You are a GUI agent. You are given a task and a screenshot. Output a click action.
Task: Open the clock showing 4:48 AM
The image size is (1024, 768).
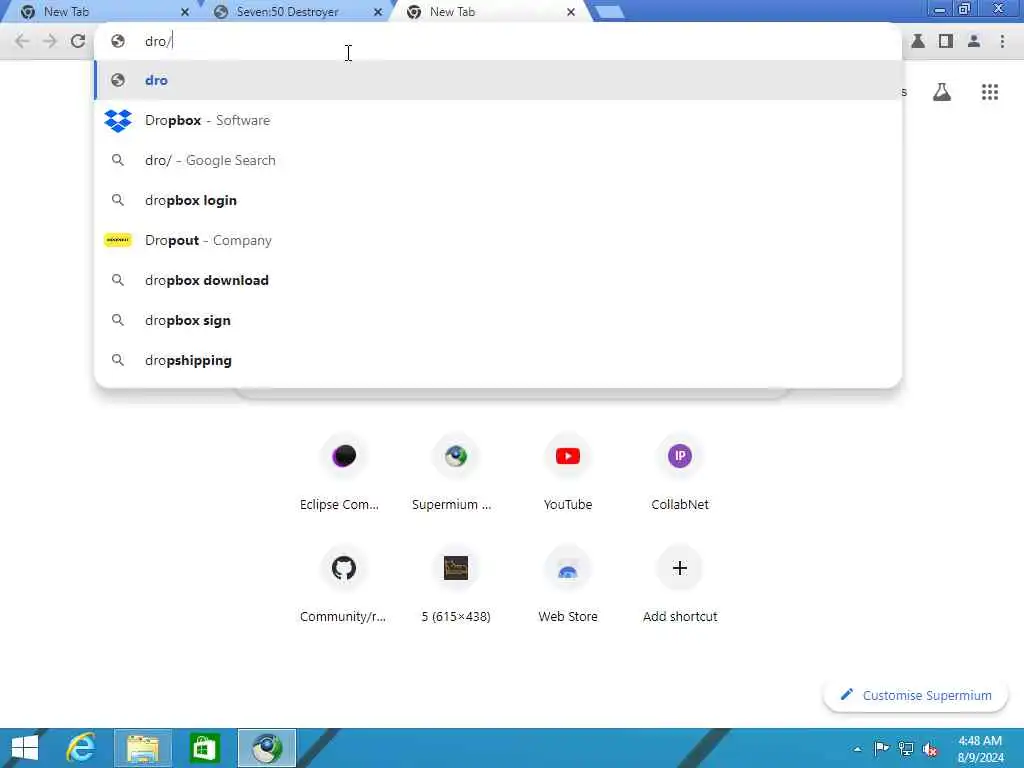(x=980, y=749)
